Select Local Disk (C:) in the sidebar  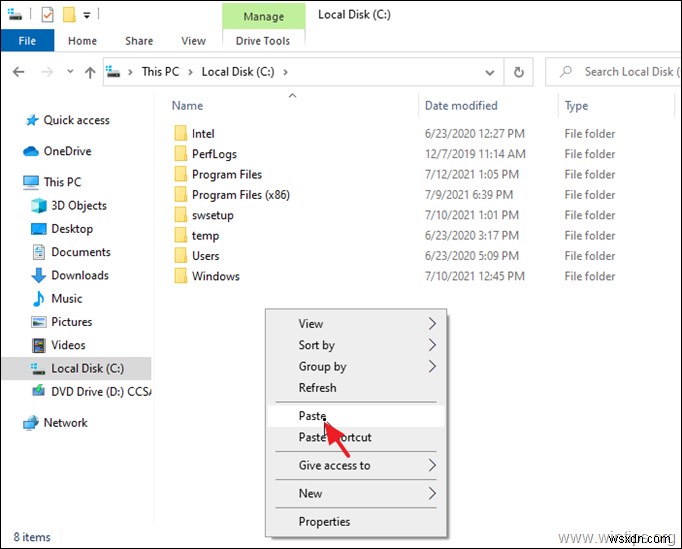click(77, 368)
